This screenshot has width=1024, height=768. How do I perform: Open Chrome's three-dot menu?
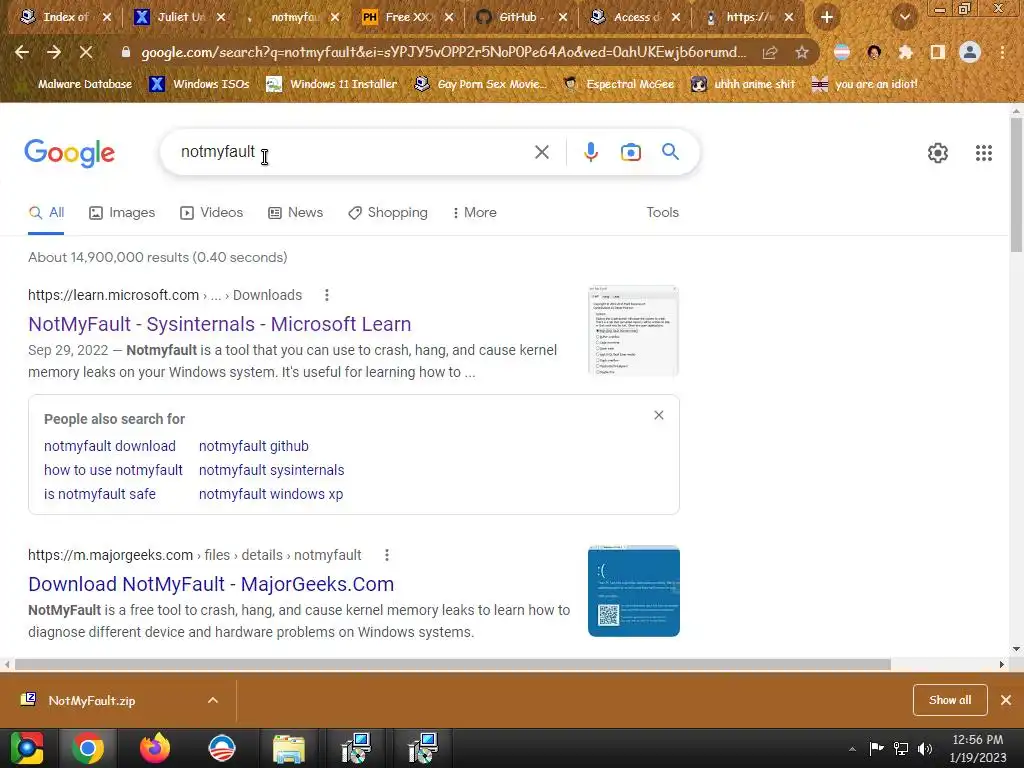click(x=1002, y=52)
